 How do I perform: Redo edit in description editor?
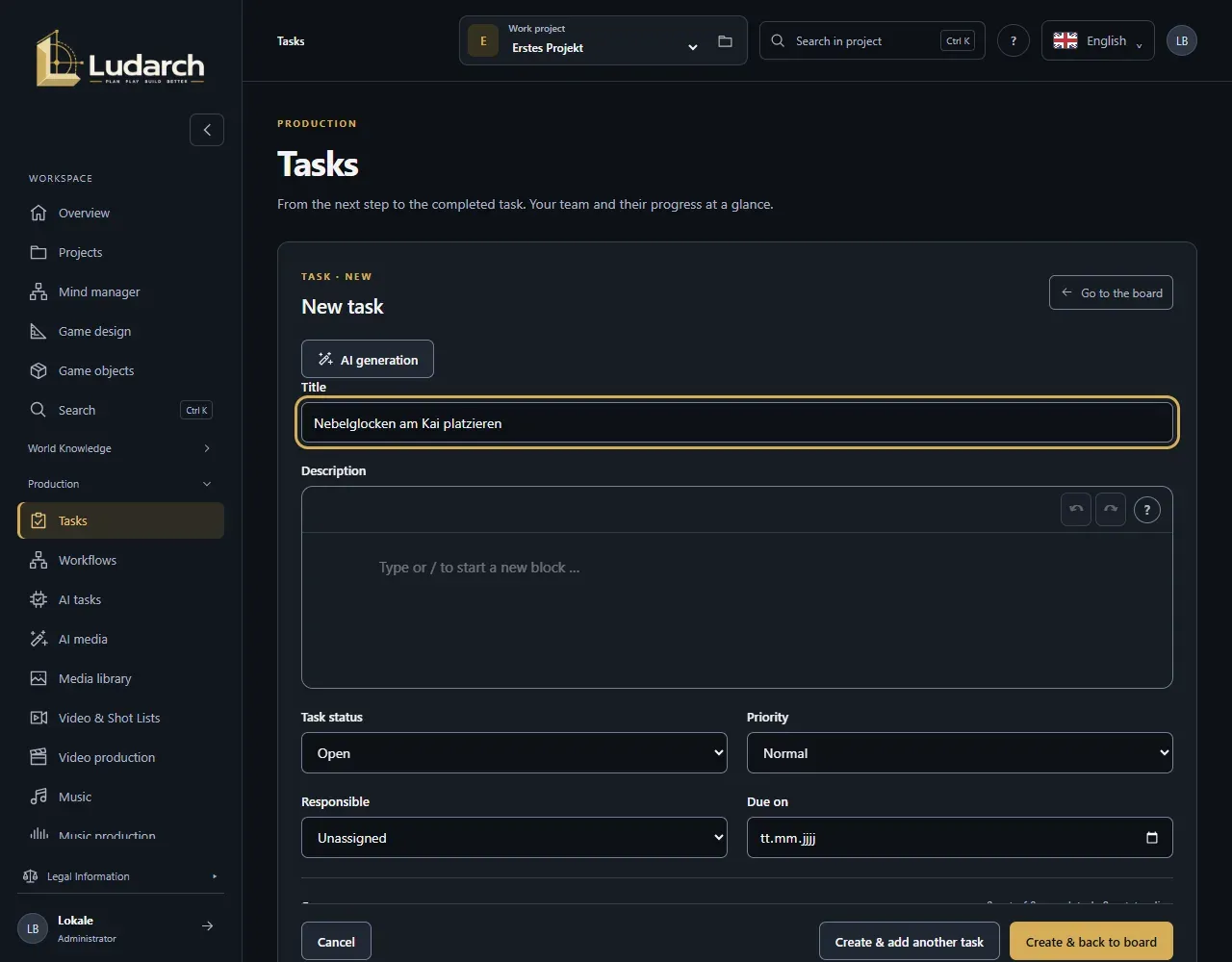coord(1111,510)
